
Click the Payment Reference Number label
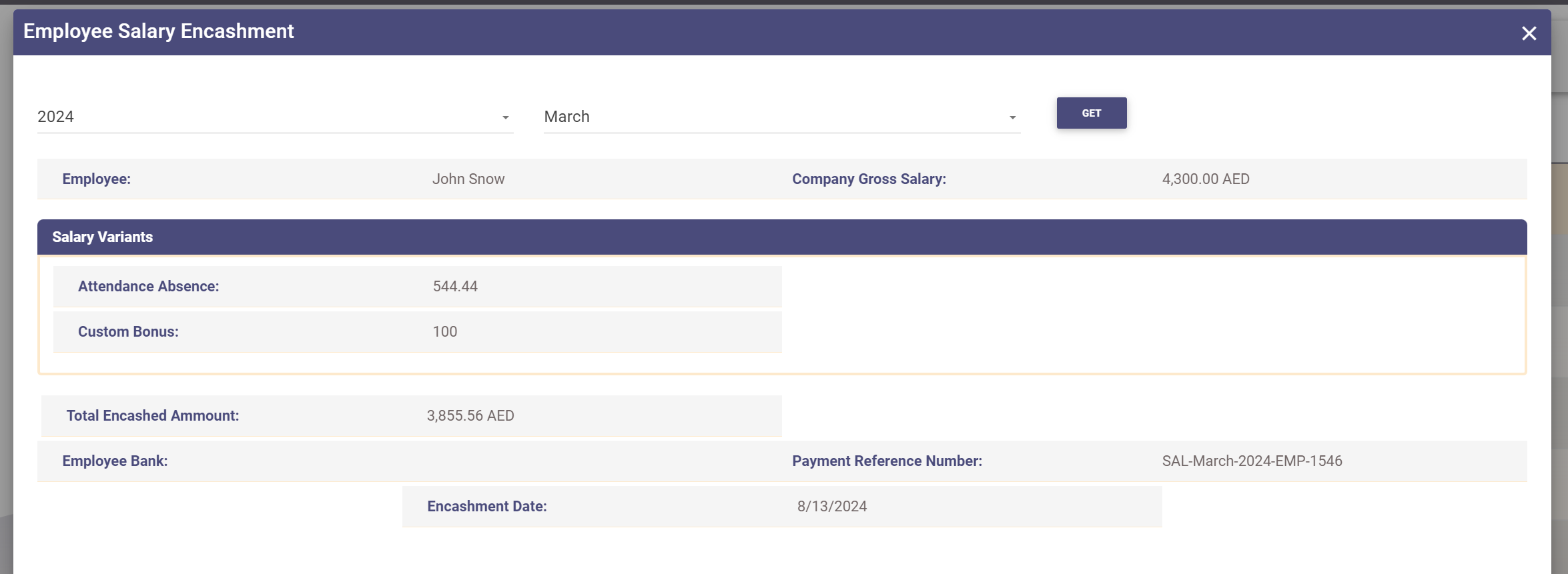887,461
